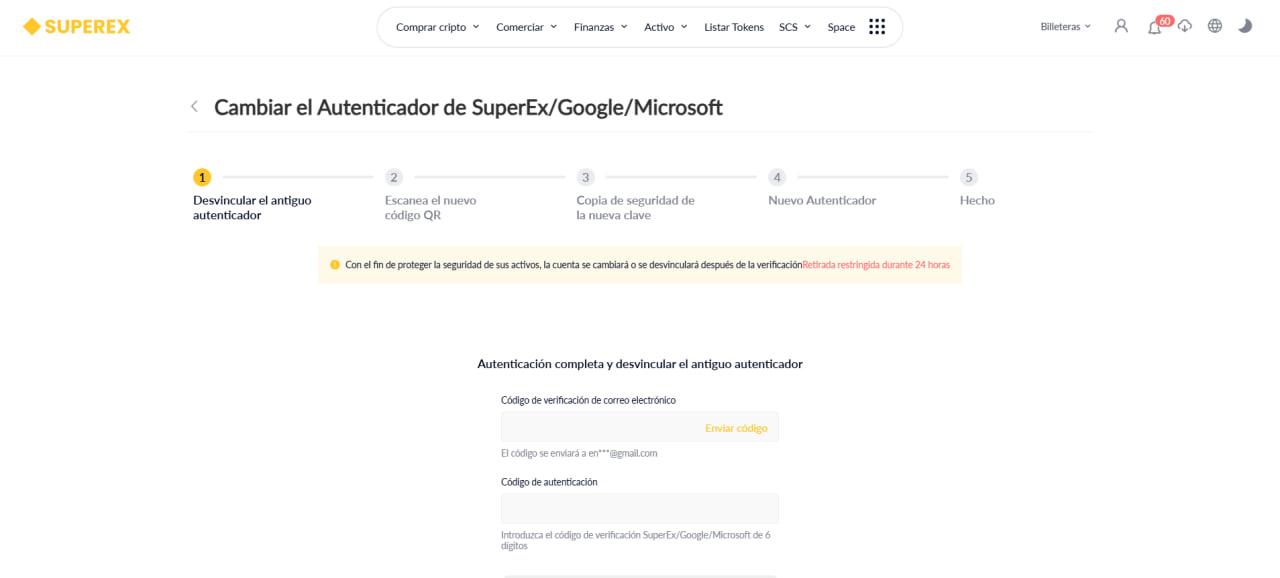The height and width of the screenshot is (578, 1280).
Task: Open the Activo dropdown
Action: pos(662,27)
